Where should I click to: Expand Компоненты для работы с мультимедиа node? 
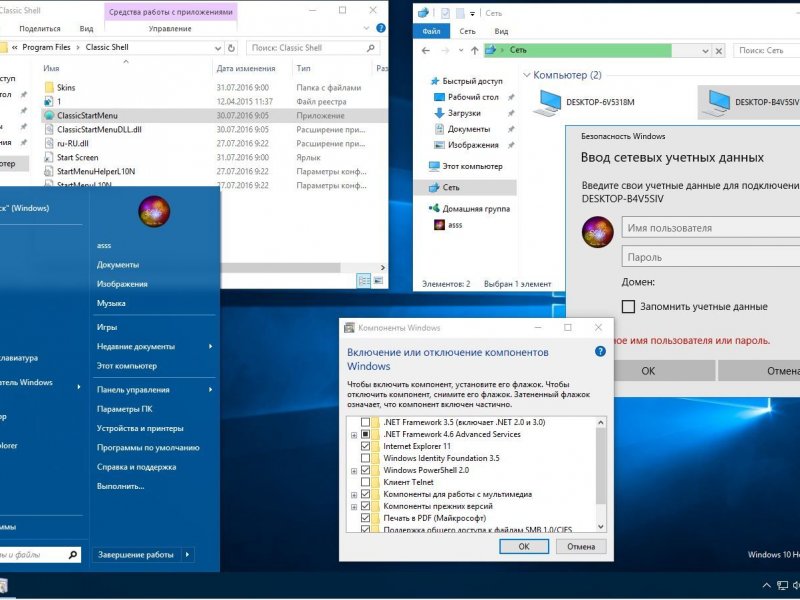[x=354, y=494]
